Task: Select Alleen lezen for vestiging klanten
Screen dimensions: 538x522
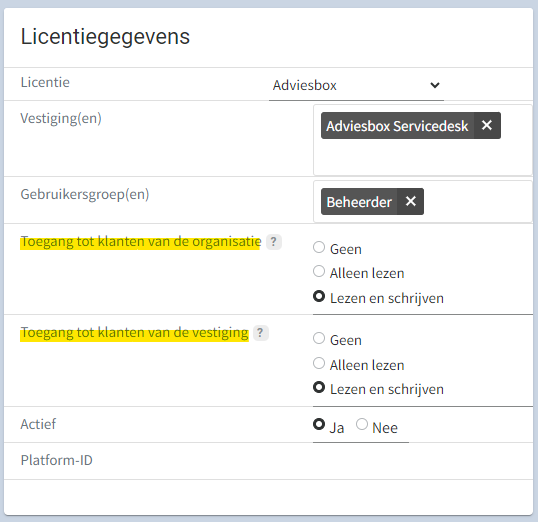Action: (319, 363)
